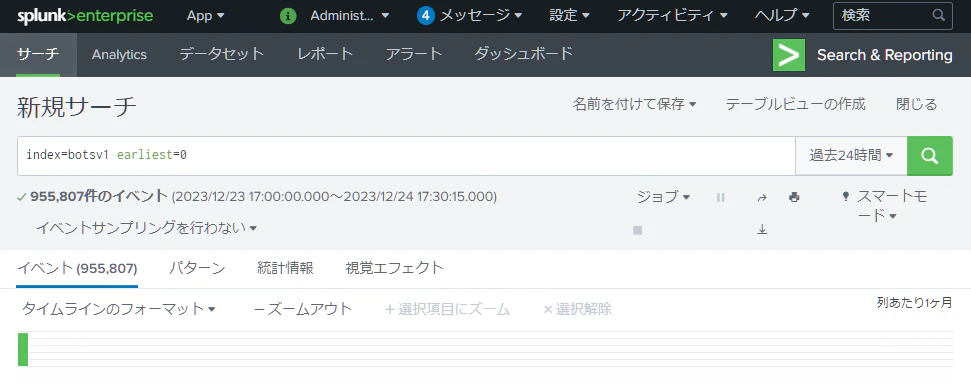Viewport: 971px width, 384px height.
Task: Click the green Search & Reporting app icon
Action: coord(789,55)
